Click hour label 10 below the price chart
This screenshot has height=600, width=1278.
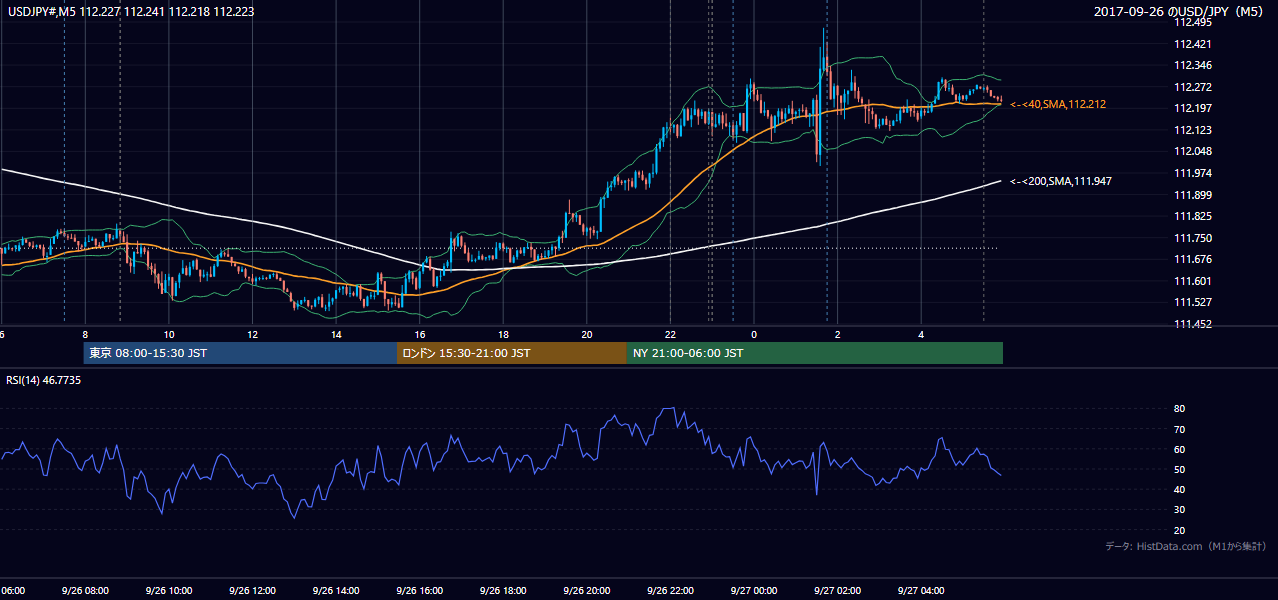(x=169, y=334)
